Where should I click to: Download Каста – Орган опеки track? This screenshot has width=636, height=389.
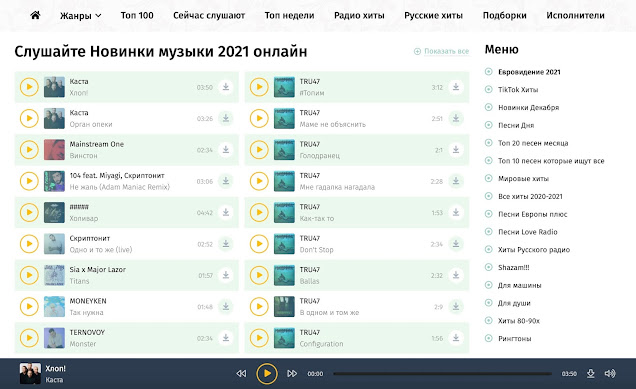point(226,118)
